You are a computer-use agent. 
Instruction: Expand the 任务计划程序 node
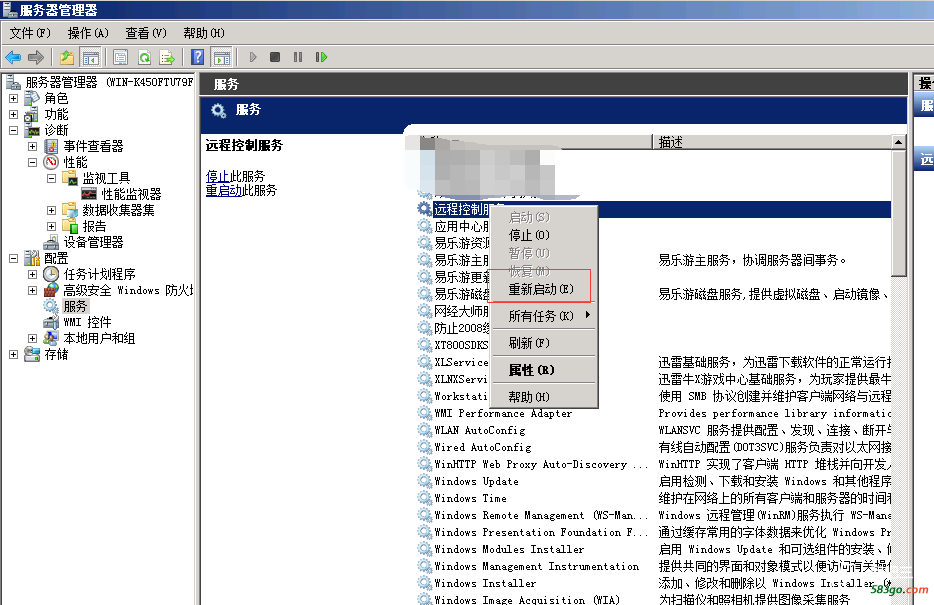click(x=33, y=275)
